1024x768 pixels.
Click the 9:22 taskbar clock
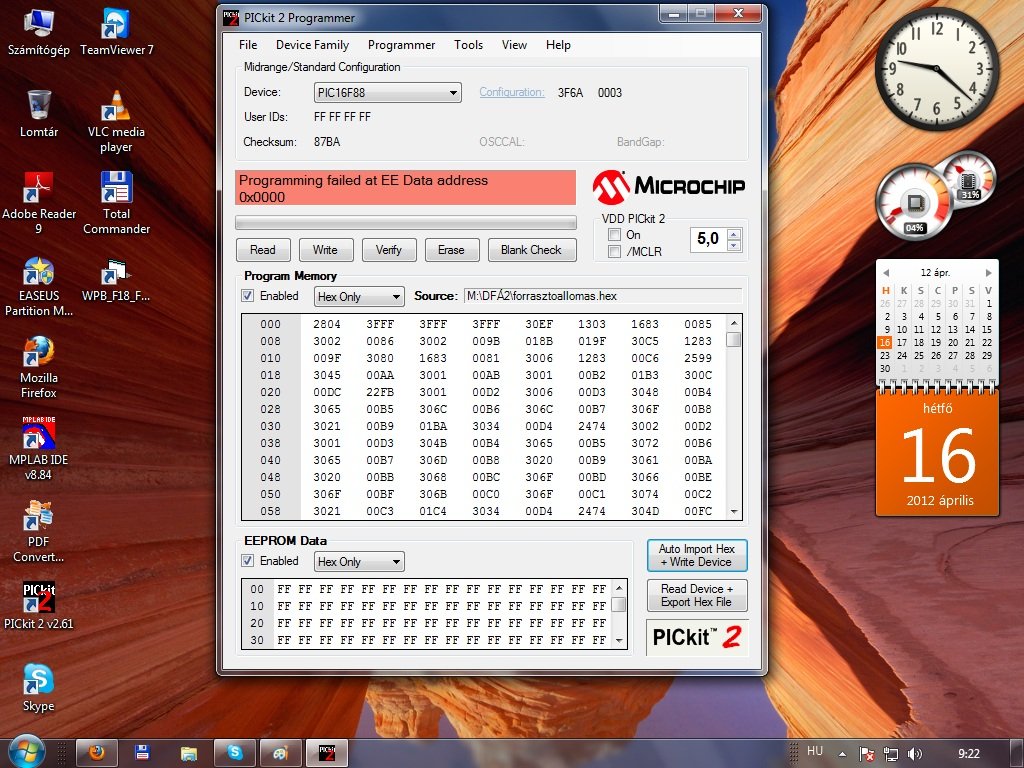point(969,754)
